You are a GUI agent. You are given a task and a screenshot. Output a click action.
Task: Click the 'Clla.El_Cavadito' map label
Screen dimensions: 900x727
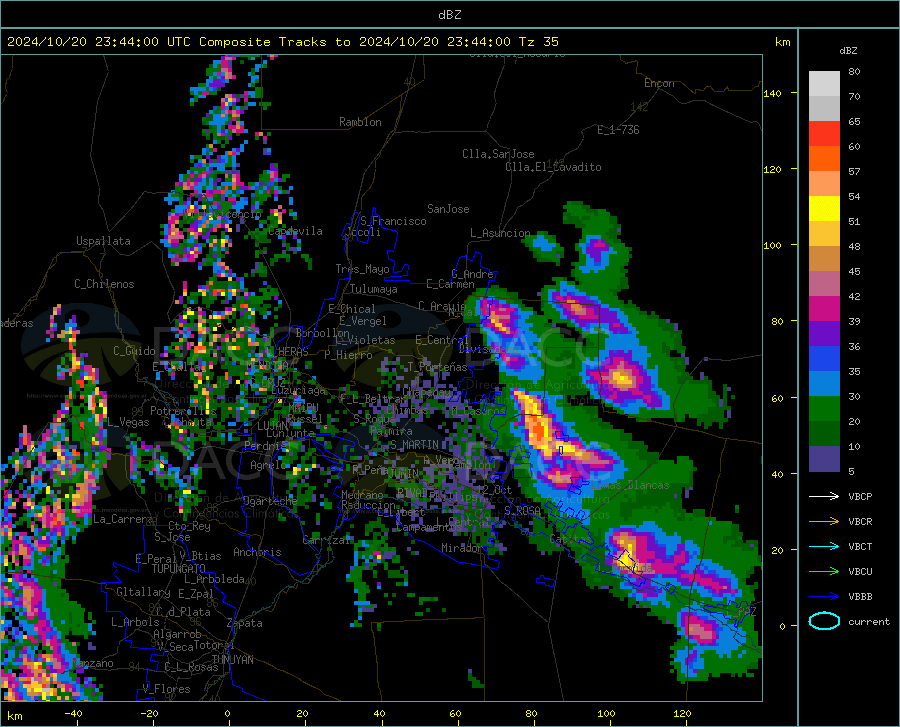point(553,167)
